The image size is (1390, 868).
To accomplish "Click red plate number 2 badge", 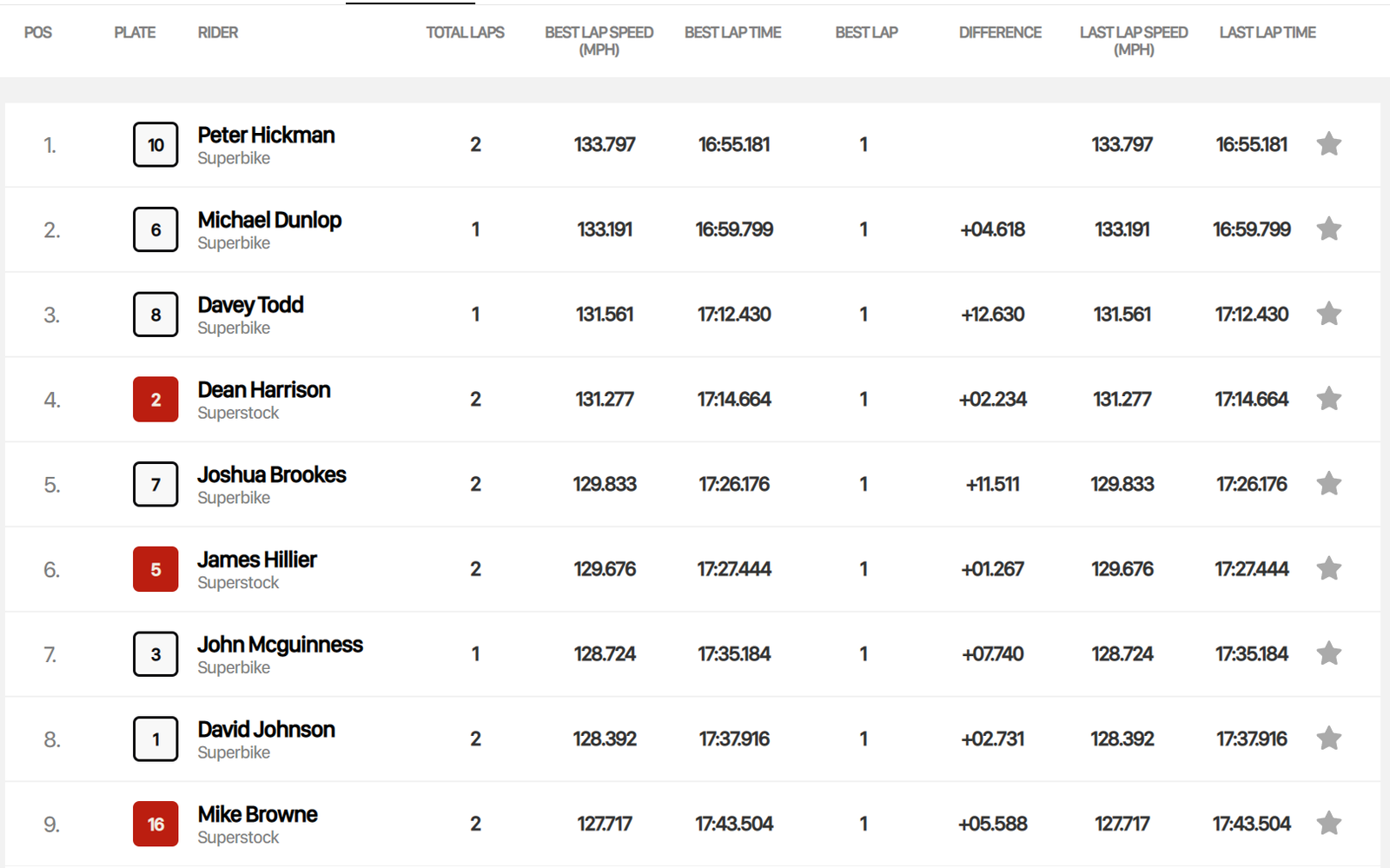I will pyautogui.click(x=156, y=400).
